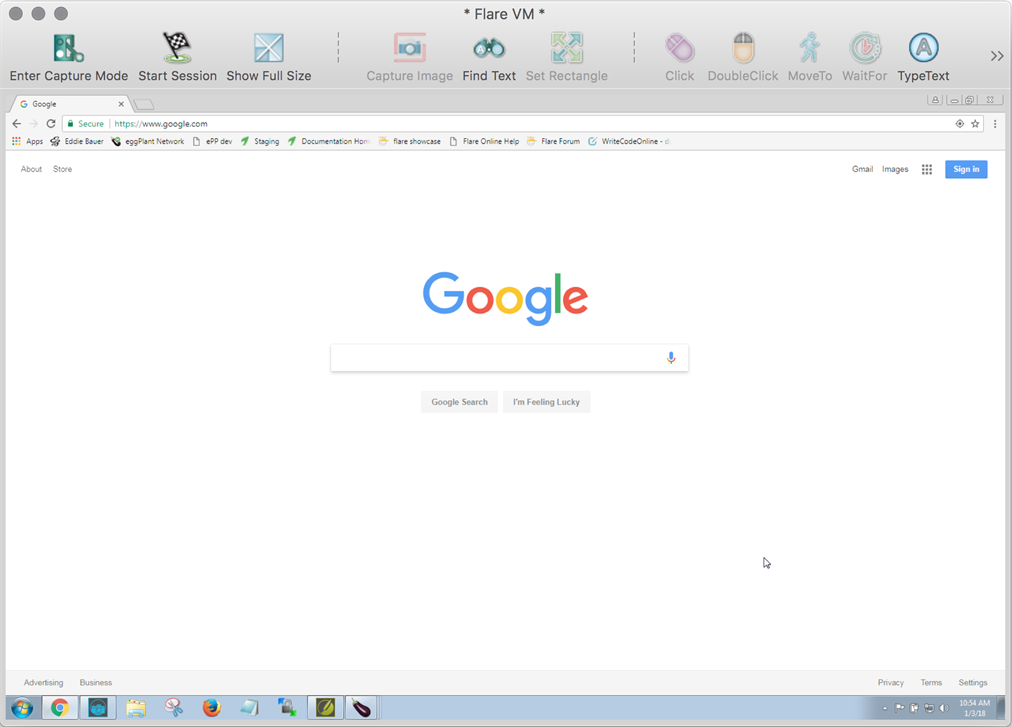Screen dimensions: 1012x727
Task: Open the Settings footer menu
Action: point(973,682)
